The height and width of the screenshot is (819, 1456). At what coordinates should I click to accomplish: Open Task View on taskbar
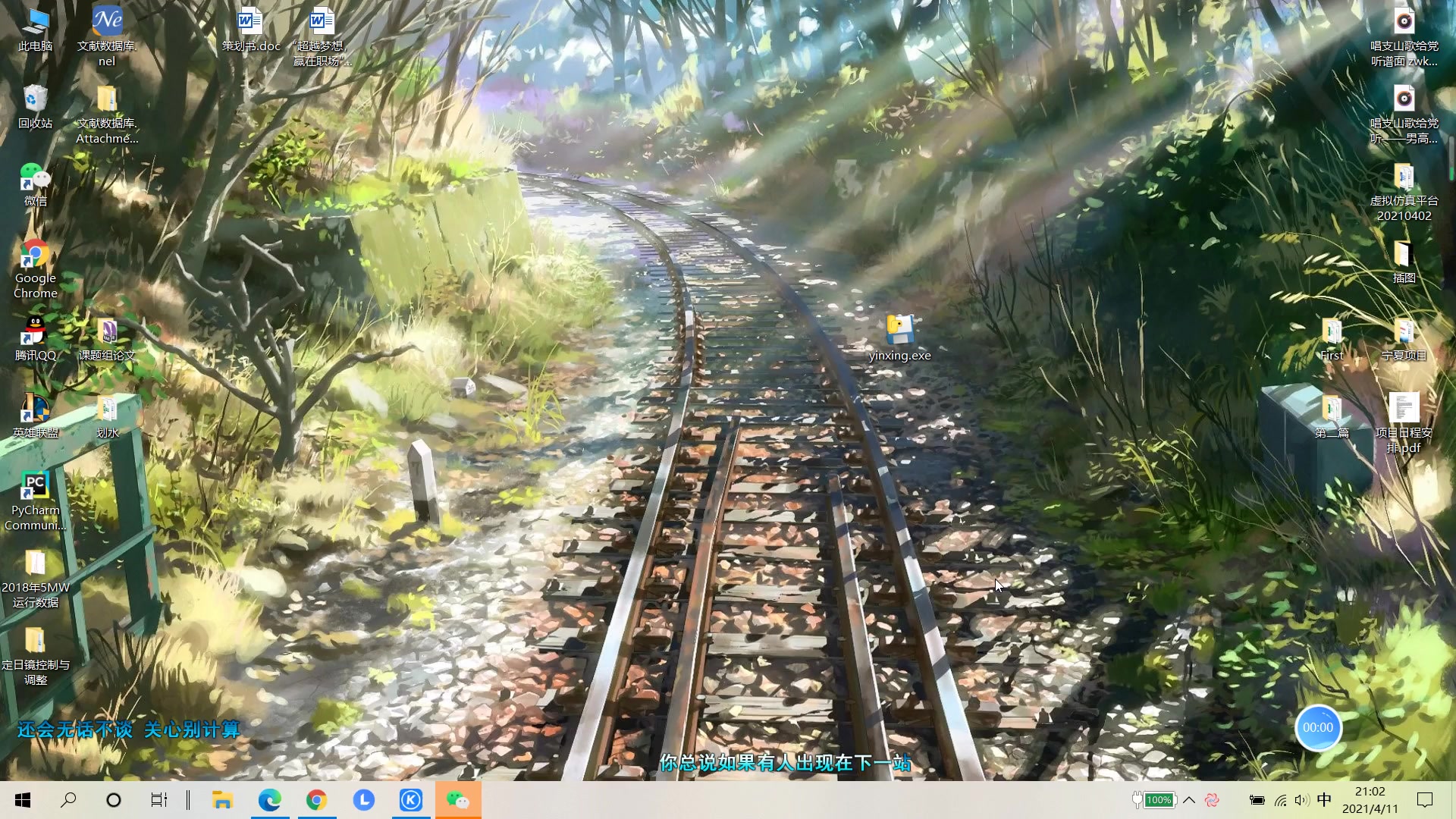point(158,800)
